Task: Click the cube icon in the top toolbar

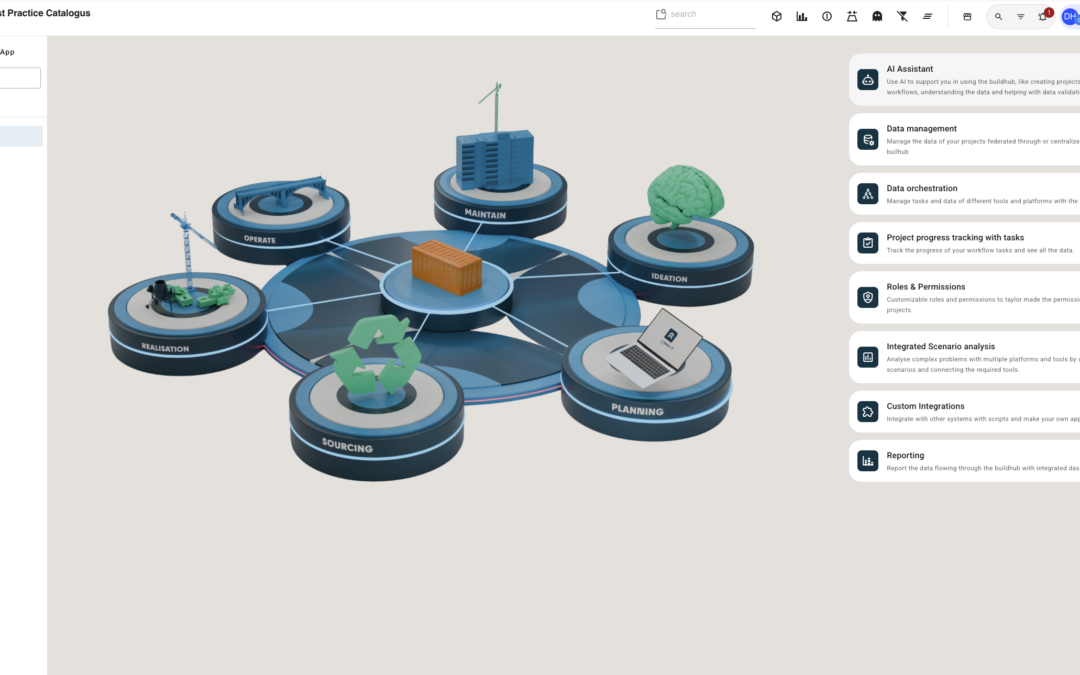Action: coord(776,17)
